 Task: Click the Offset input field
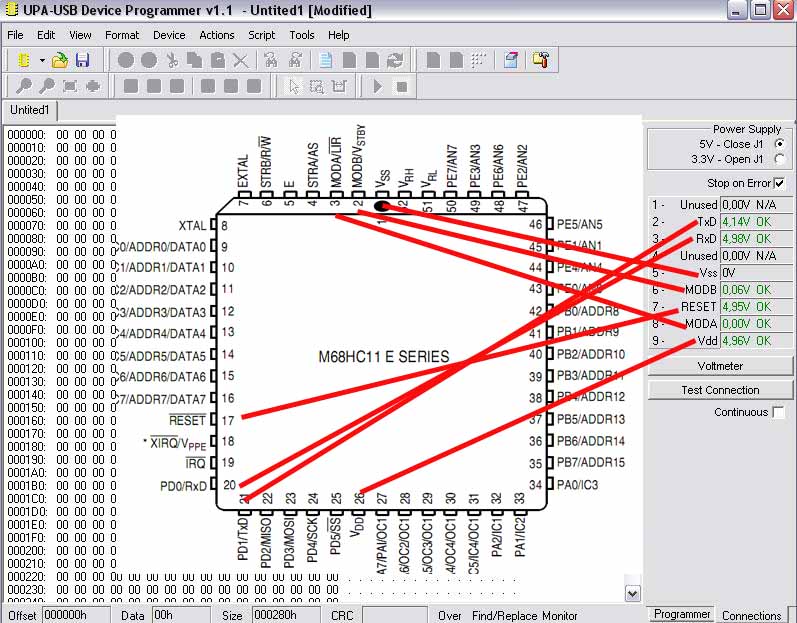[x=76, y=615]
